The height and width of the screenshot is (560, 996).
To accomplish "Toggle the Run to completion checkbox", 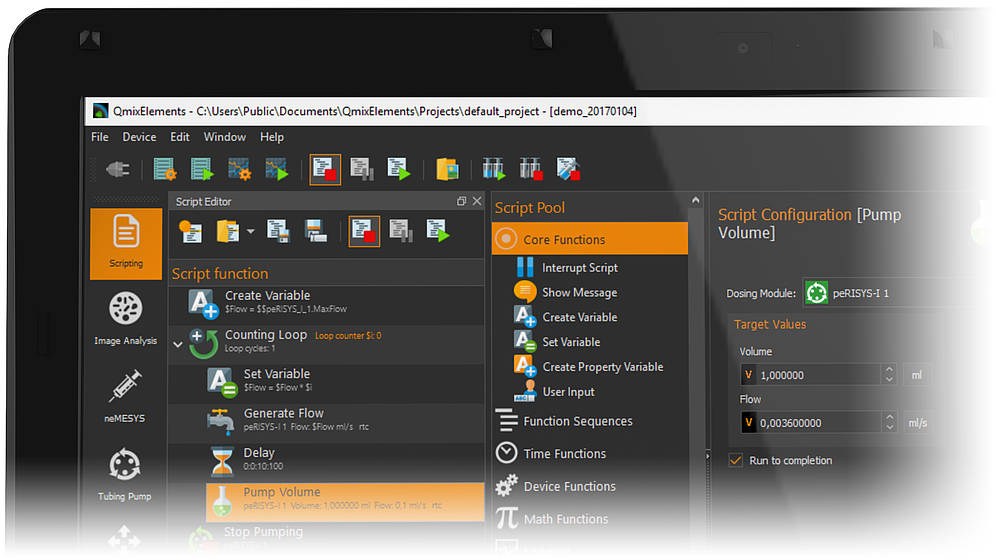I will pyautogui.click(x=736, y=460).
